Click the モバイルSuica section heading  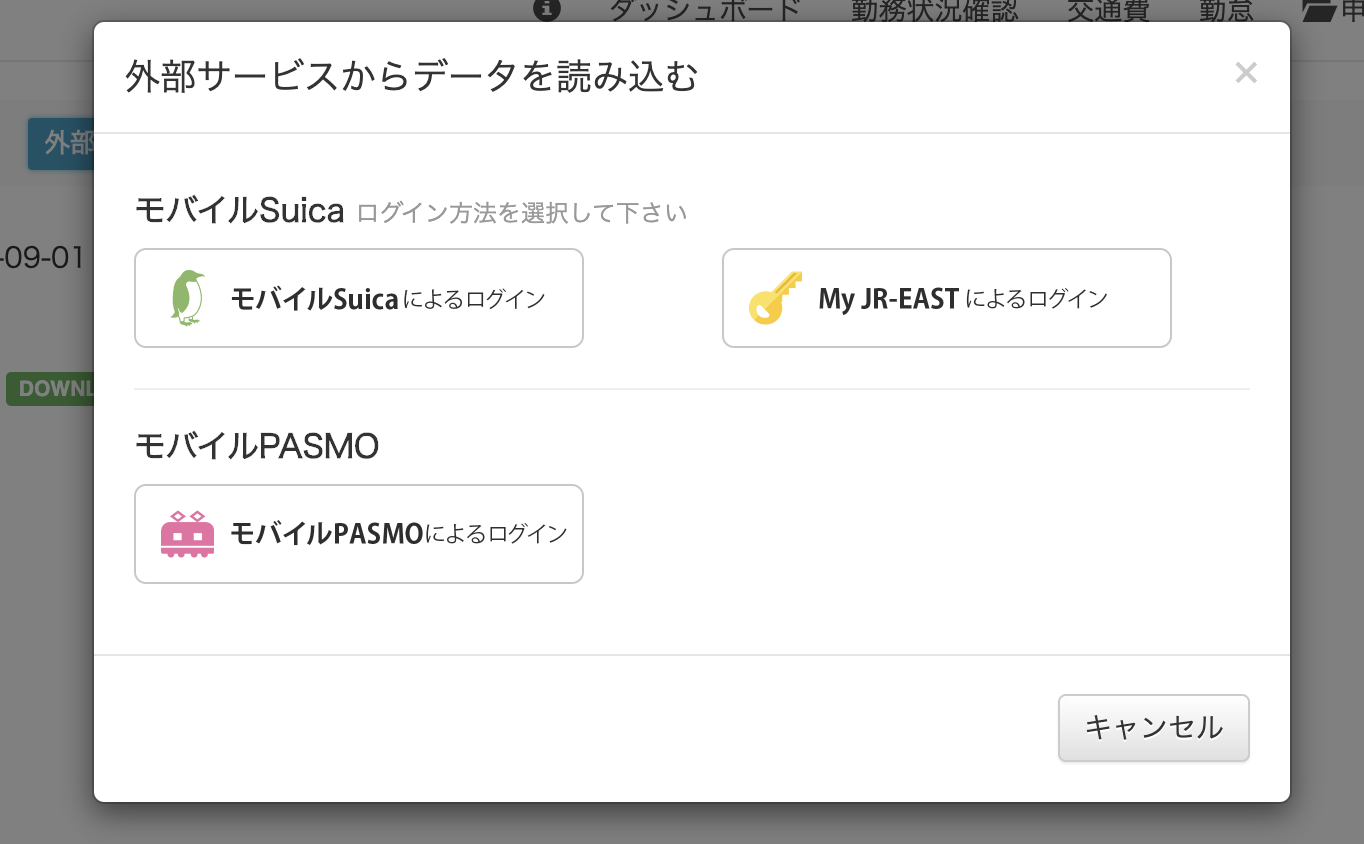240,211
